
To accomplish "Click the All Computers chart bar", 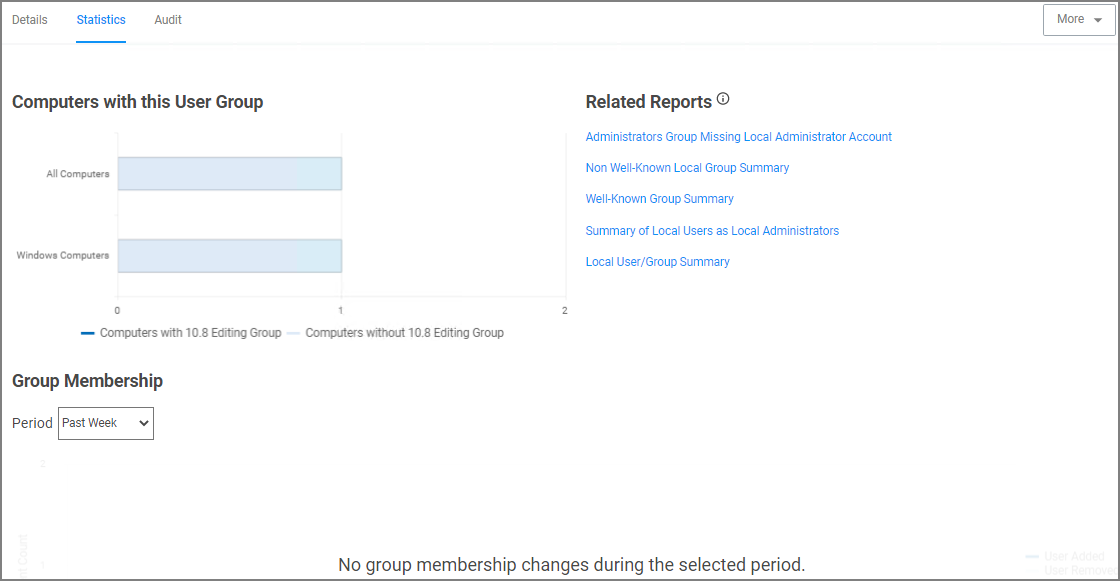I will point(229,174).
